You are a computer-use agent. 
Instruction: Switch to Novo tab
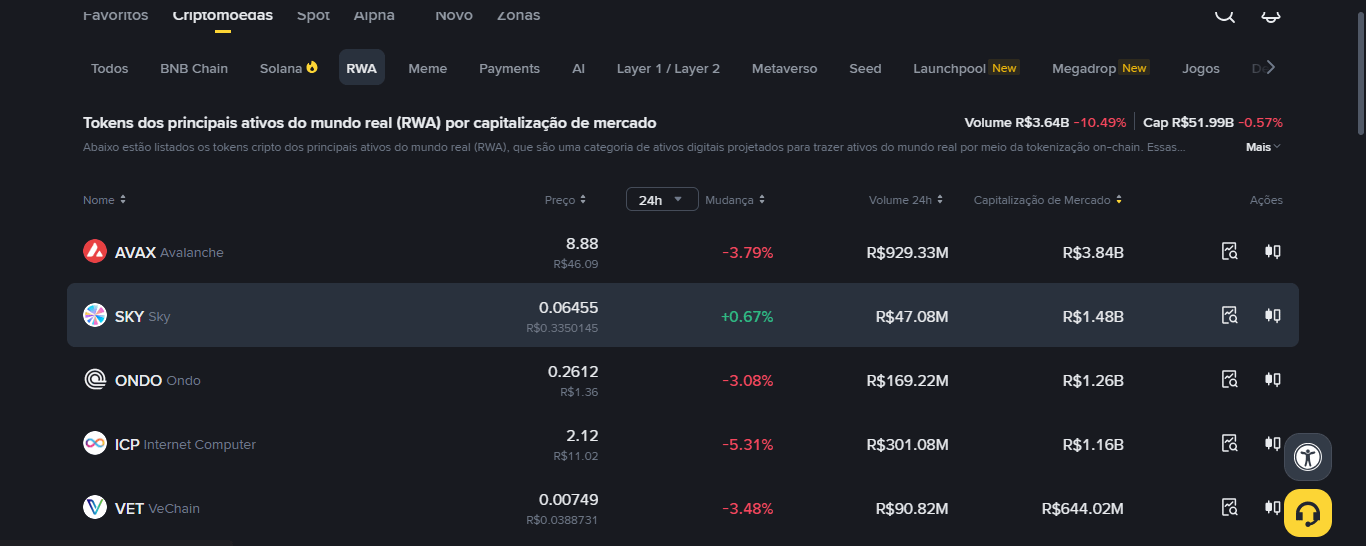(454, 15)
